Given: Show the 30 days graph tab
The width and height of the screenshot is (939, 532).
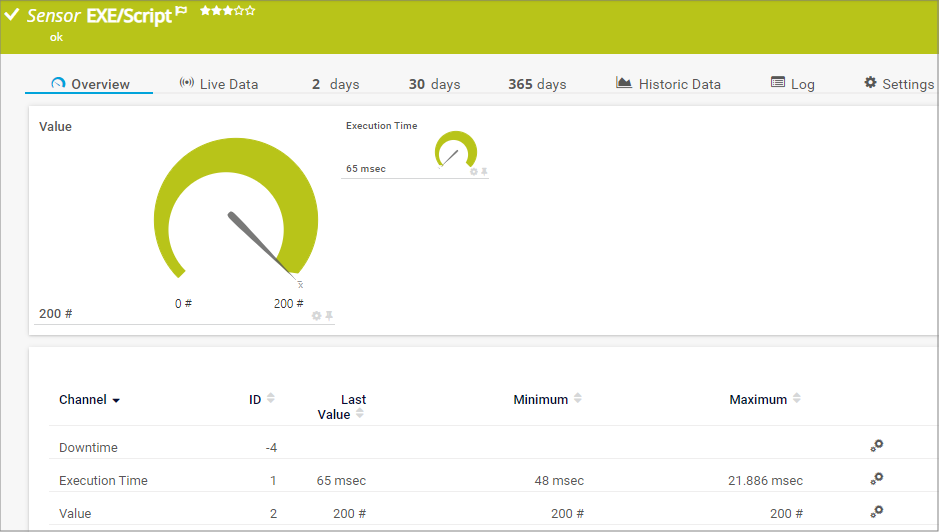Looking at the screenshot, I should 434,84.
